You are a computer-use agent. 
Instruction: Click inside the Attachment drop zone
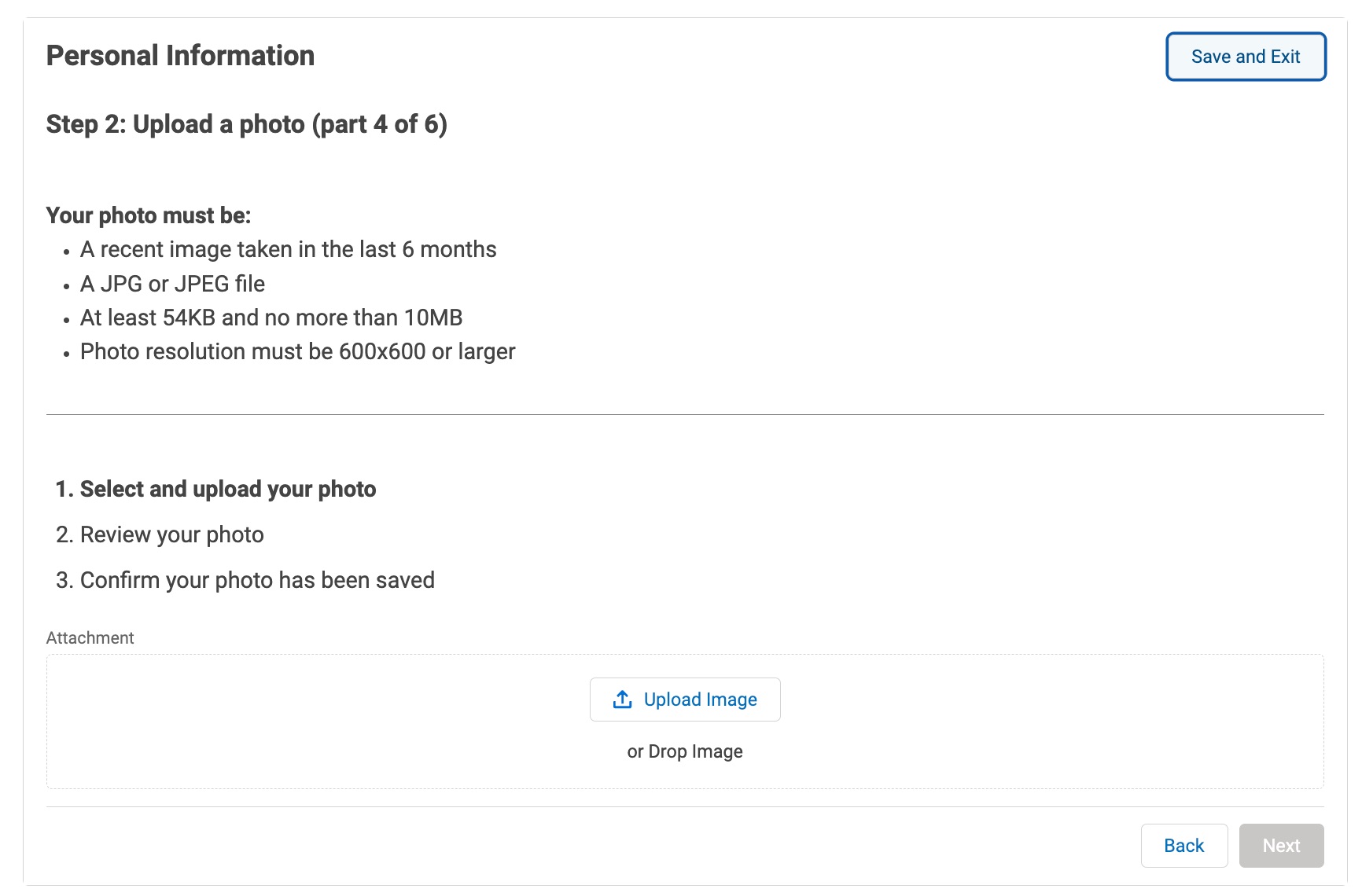coord(315,722)
